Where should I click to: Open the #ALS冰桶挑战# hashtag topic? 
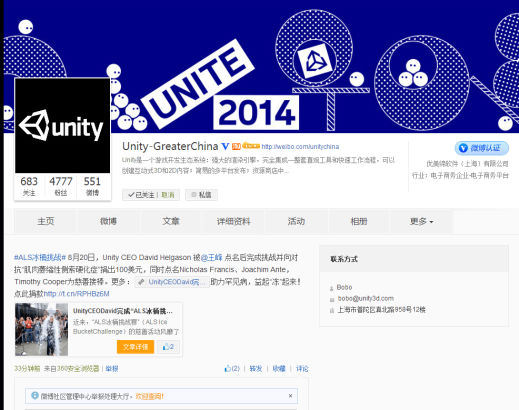pos(40,257)
